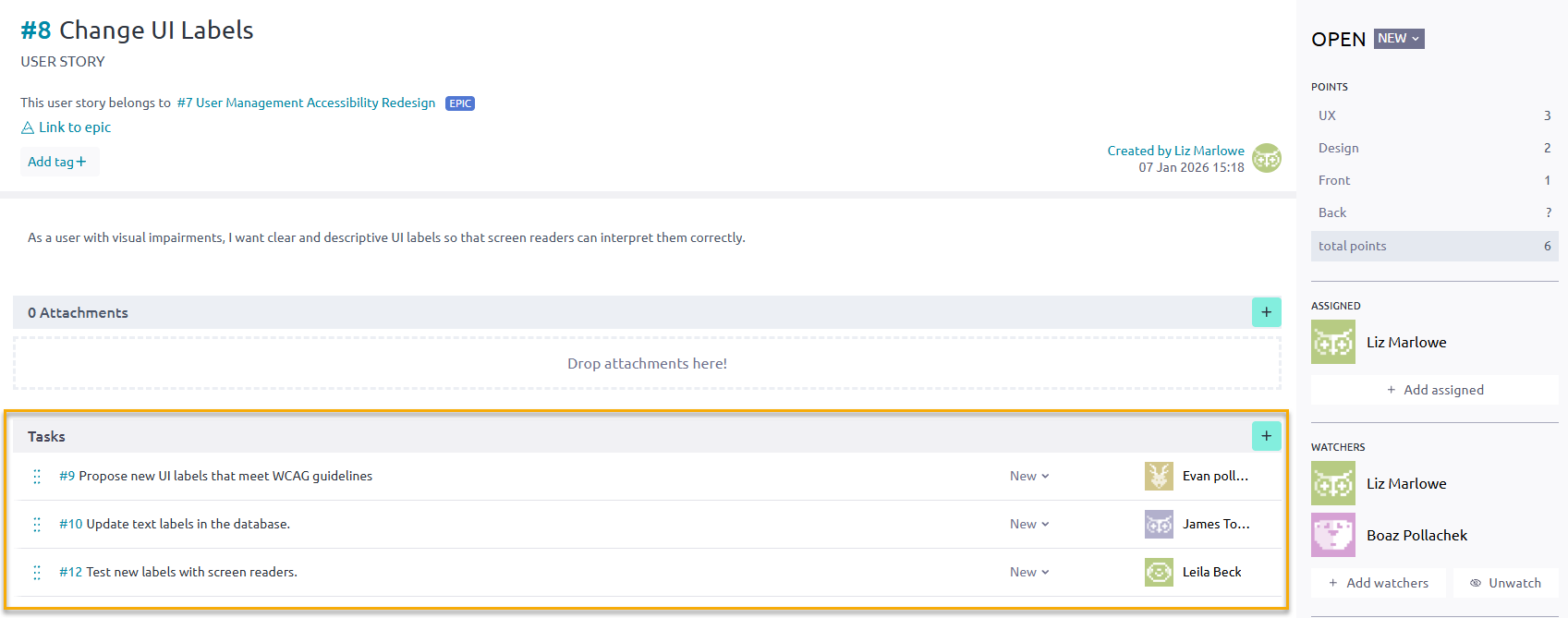
Task: Click Liz Marlowe name under Watchers
Action: [1406, 483]
